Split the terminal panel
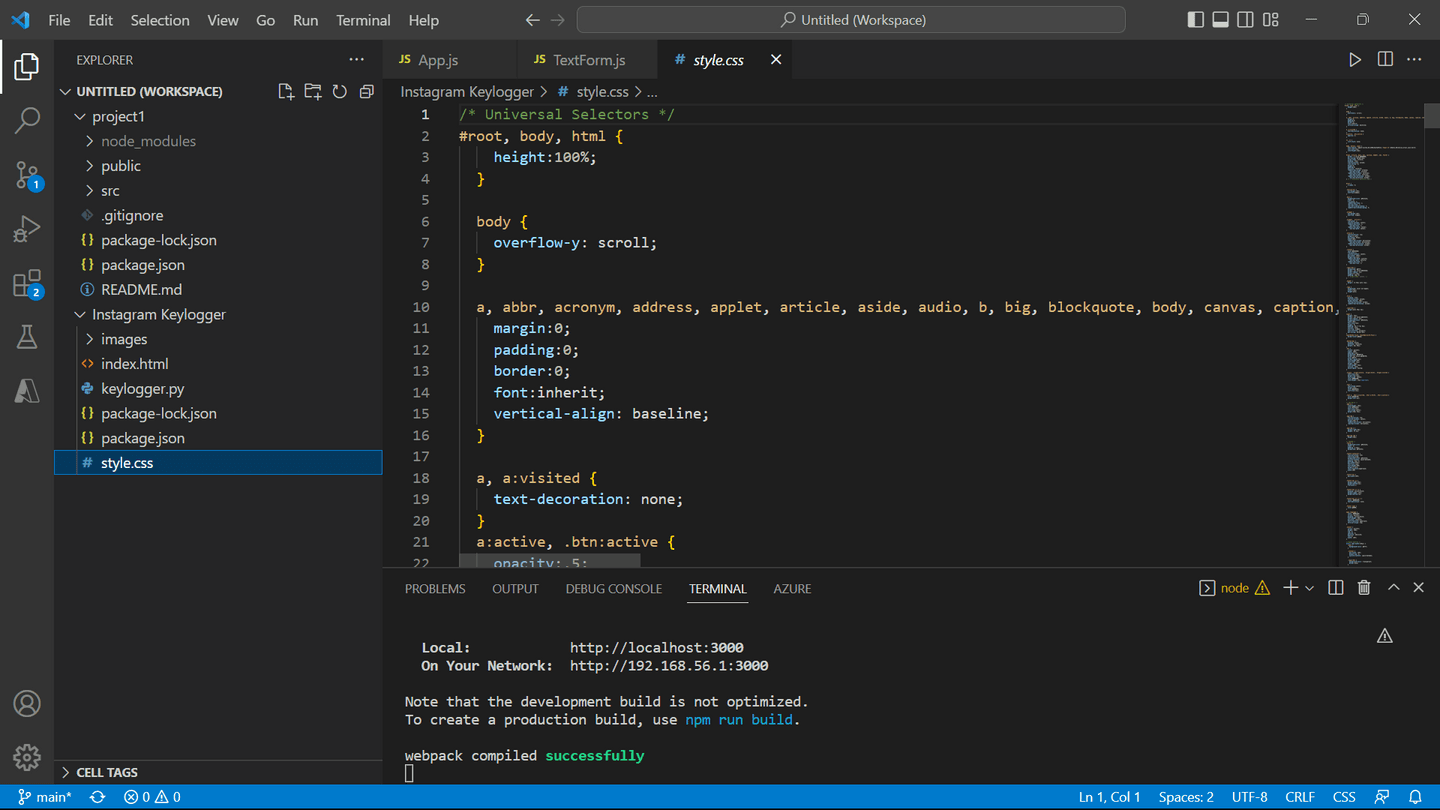The image size is (1440, 810). tap(1336, 588)
